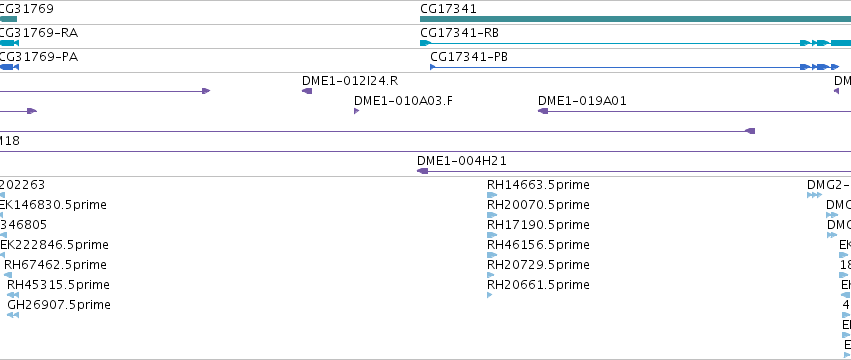
Task: Select the RH20661.5prime small arrow
Action: coord(490,295)
